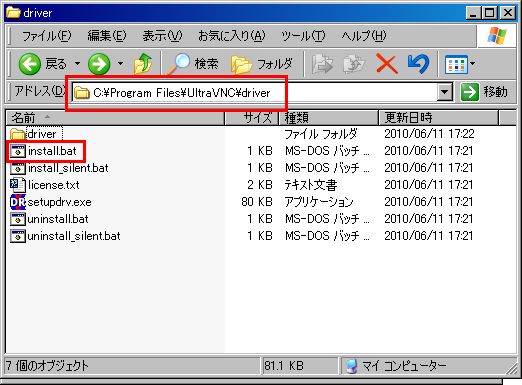Click the Copy To folder icon
The width and height of the screenshot is (522, 385).
[354, 64]
